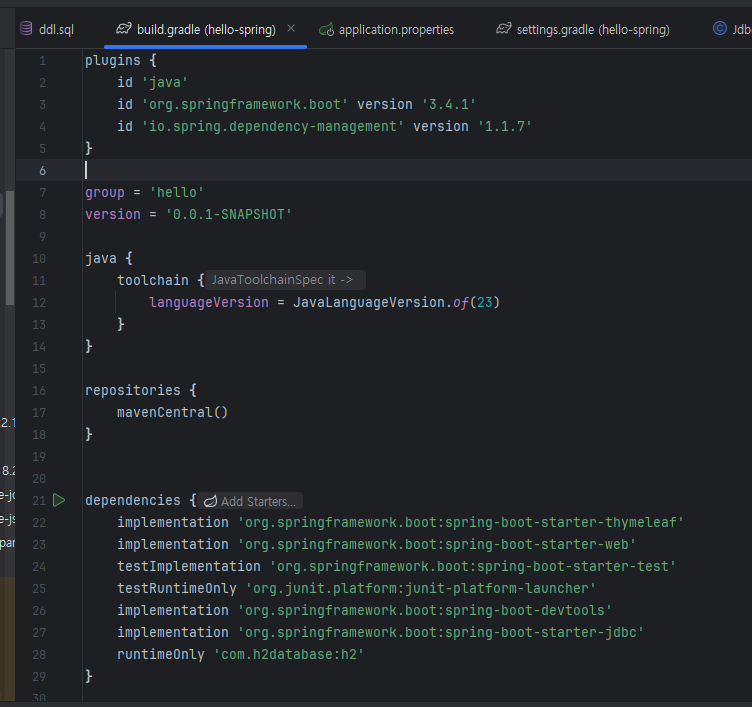752x707 pixels.
Task: Click the '3.4.1' version string
Action: (448, 105)
